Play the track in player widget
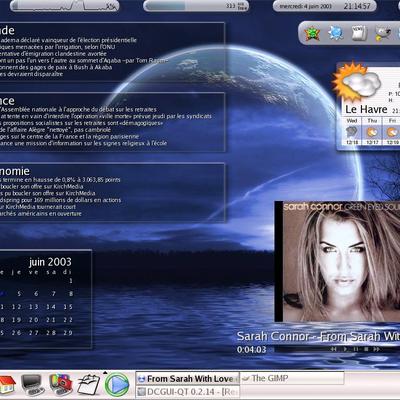This screenshot has width=400, height=400. pyautogui.click(x=345, y=349)
